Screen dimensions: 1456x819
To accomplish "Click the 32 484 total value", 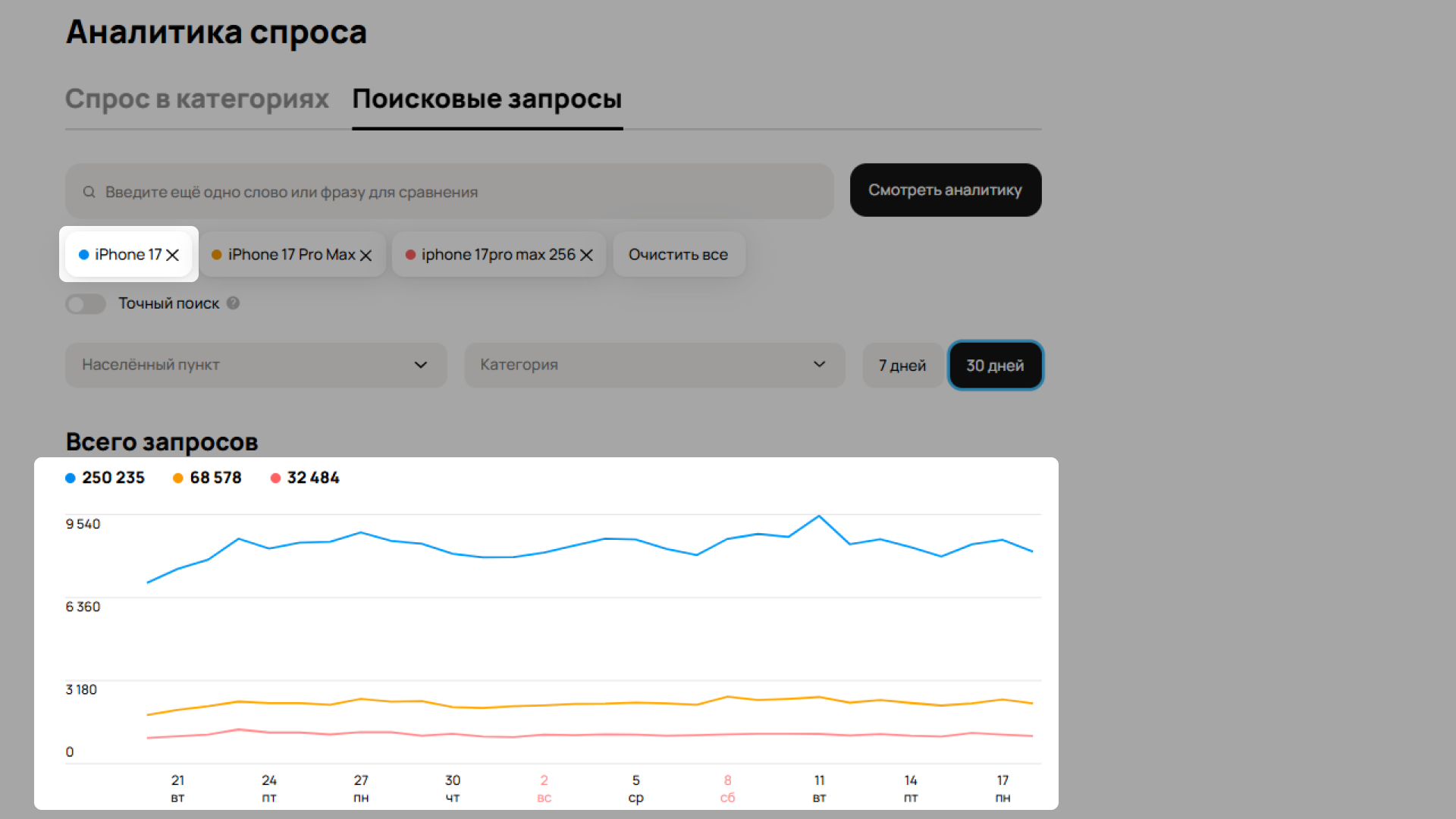I will point(313,478).
